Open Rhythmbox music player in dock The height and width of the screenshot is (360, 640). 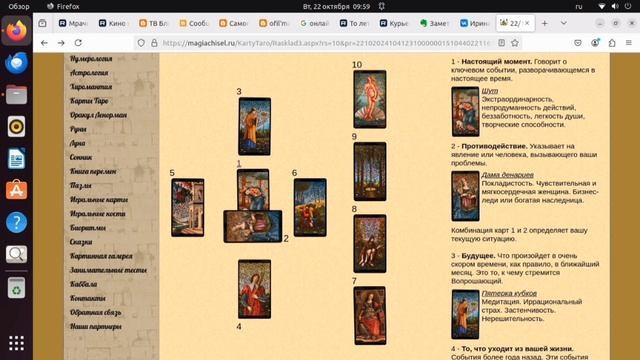pos(16,127)
